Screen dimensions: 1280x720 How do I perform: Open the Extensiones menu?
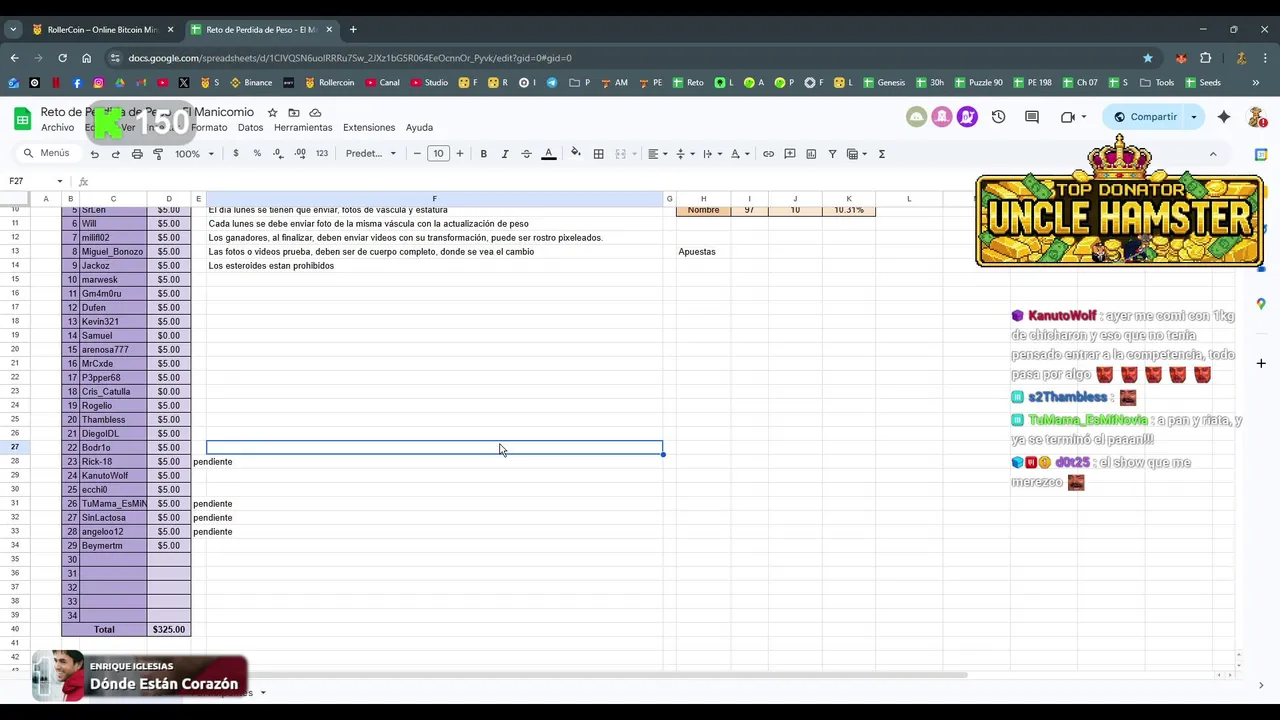coord(369,128)
